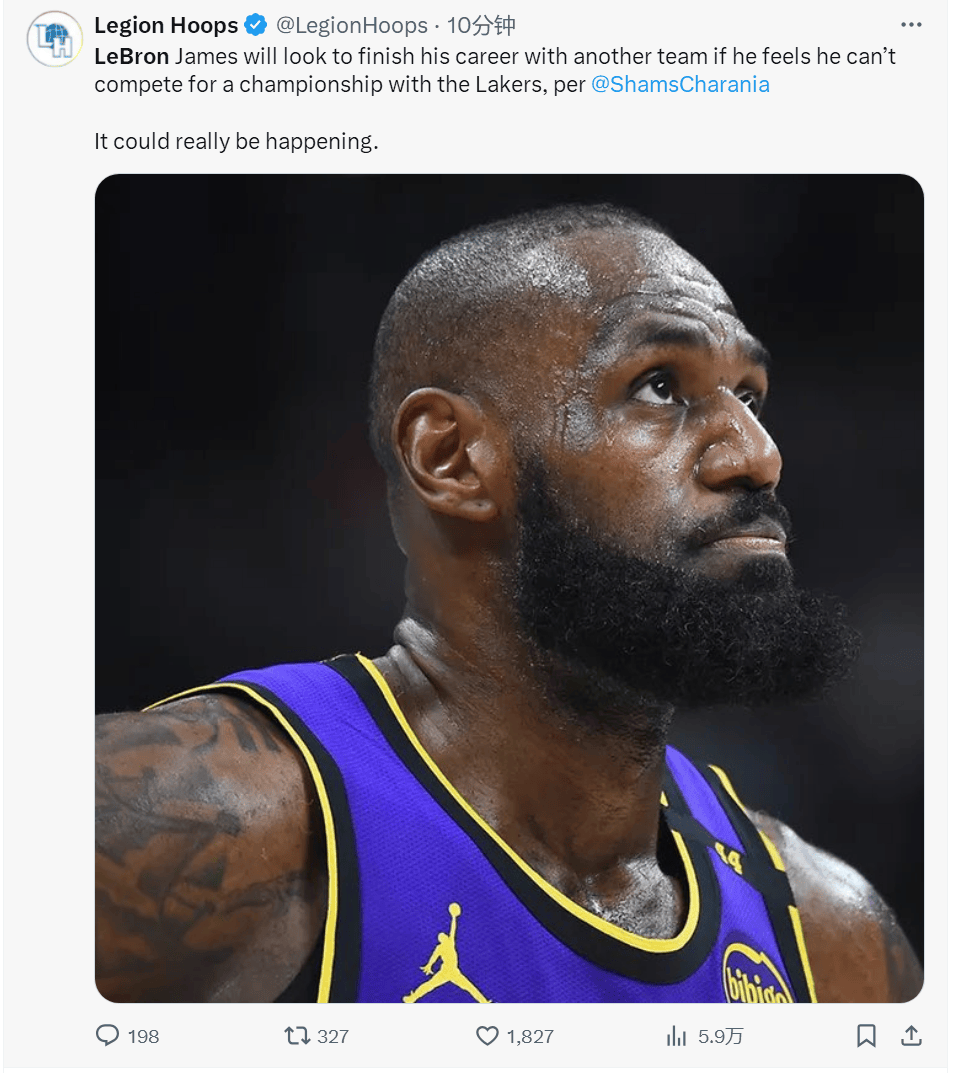
Task: Click the bold LeBron keyword in tweet
Action: [x=131, y=56]
